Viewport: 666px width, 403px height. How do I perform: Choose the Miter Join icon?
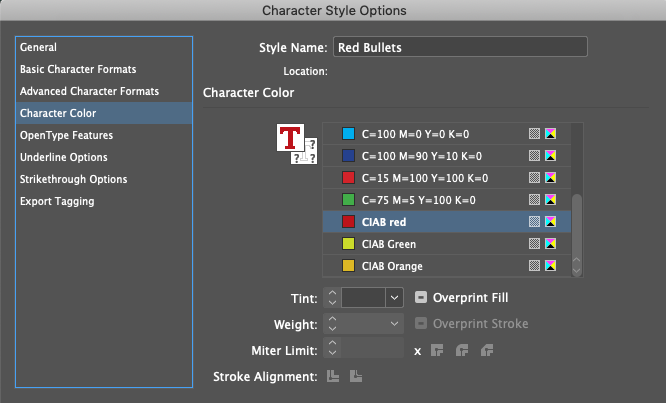click(437, 350)
